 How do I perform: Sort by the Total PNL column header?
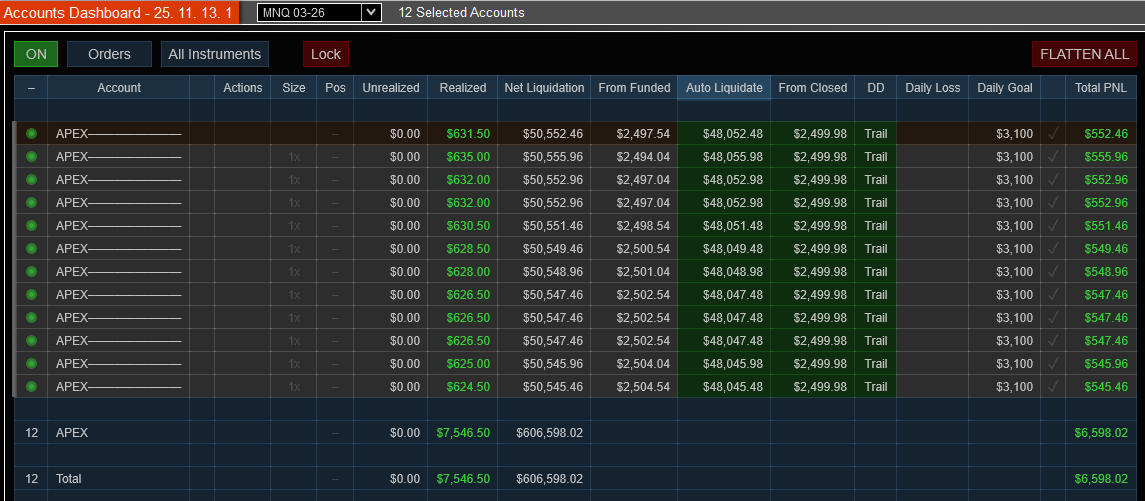(1102, 88)
